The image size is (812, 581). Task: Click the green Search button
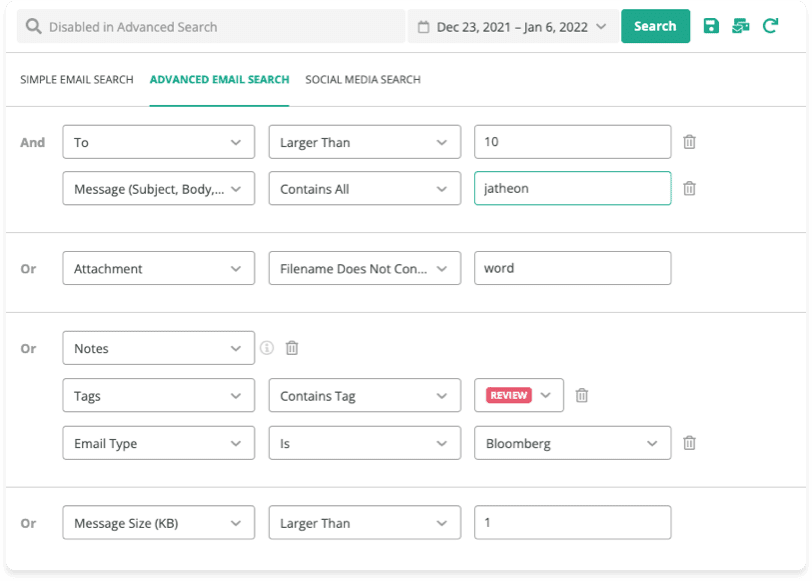[655, 26]
